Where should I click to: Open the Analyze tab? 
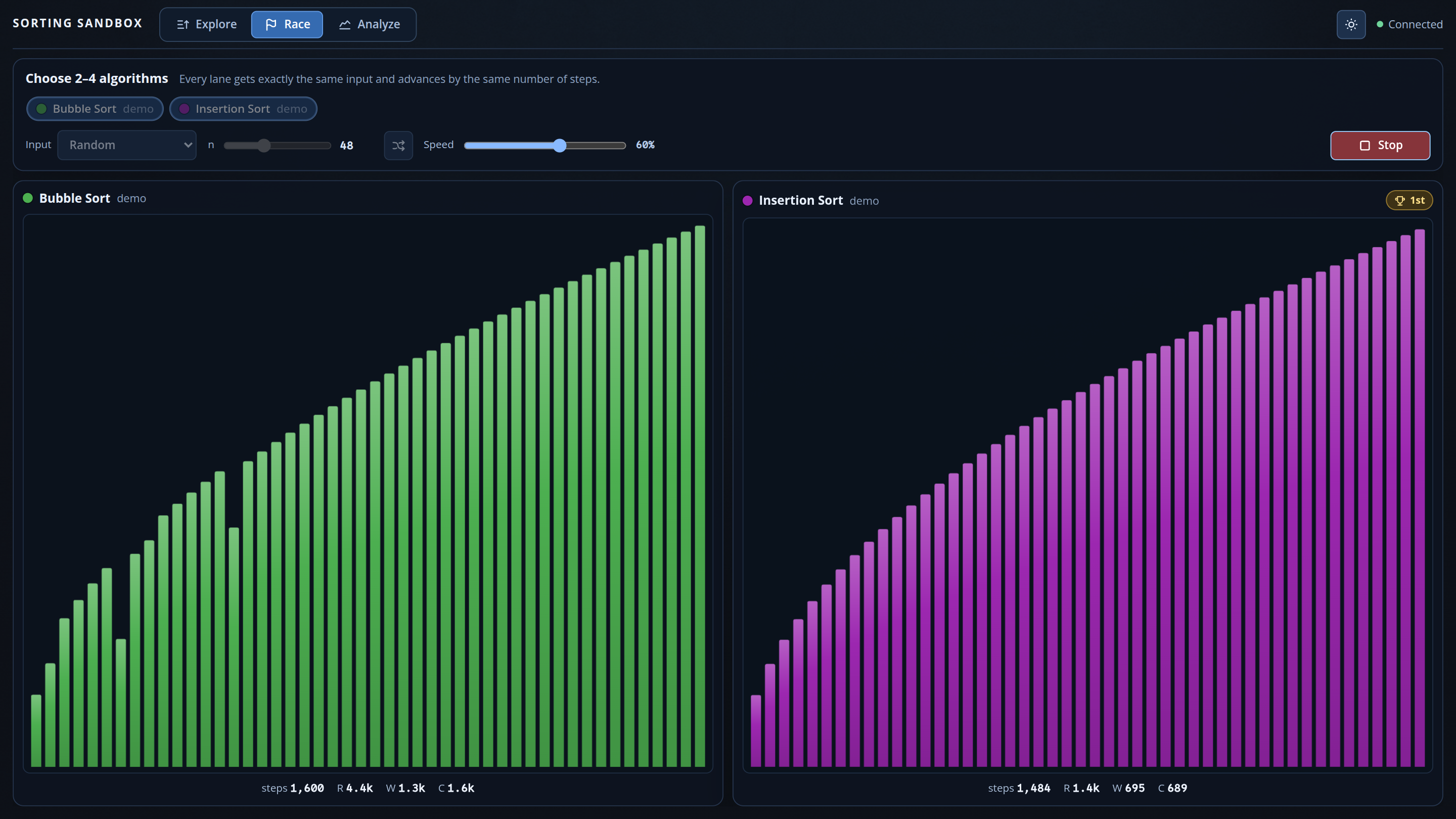click(370, 24)
